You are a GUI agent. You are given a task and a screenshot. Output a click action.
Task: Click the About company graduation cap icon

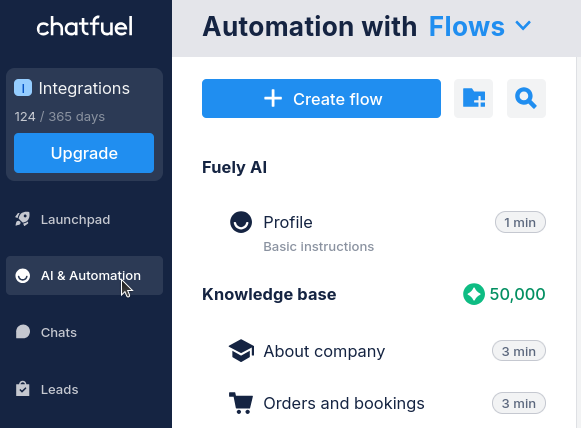241,351
